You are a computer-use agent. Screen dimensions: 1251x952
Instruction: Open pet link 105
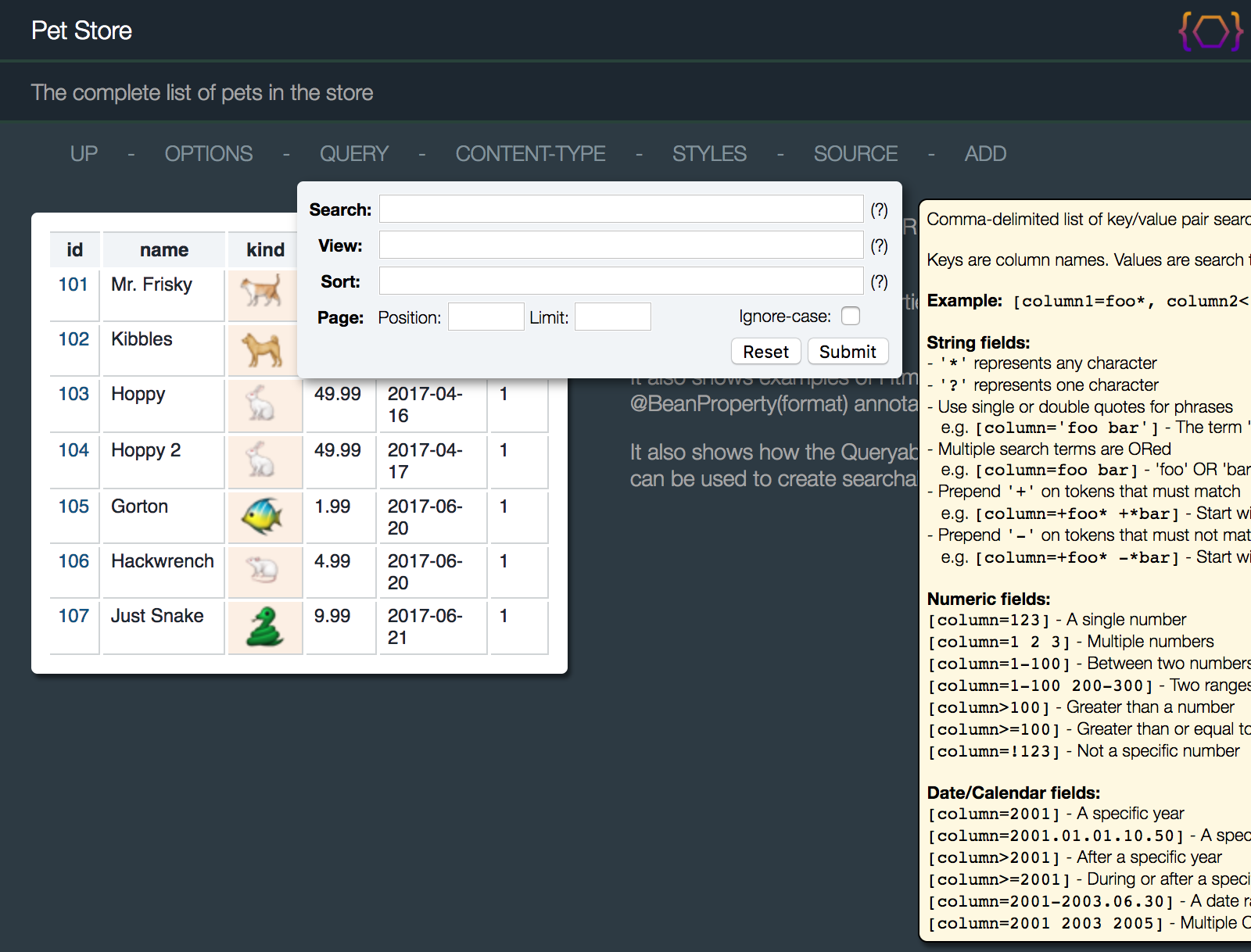pos(73,506)
